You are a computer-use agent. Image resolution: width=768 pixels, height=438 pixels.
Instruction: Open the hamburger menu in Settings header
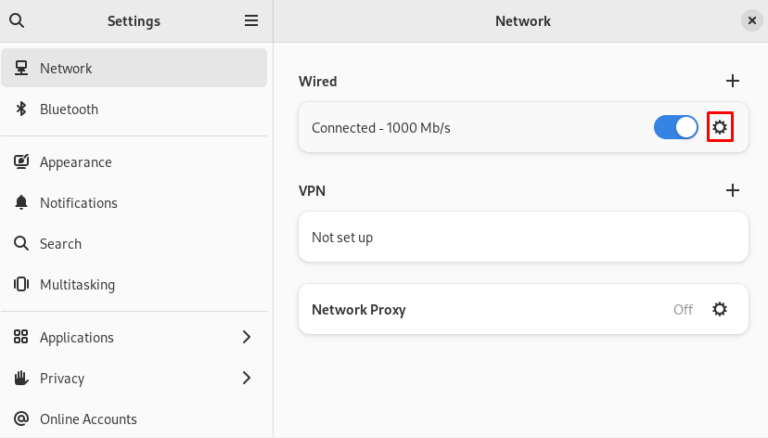click(x=251, y=20)
